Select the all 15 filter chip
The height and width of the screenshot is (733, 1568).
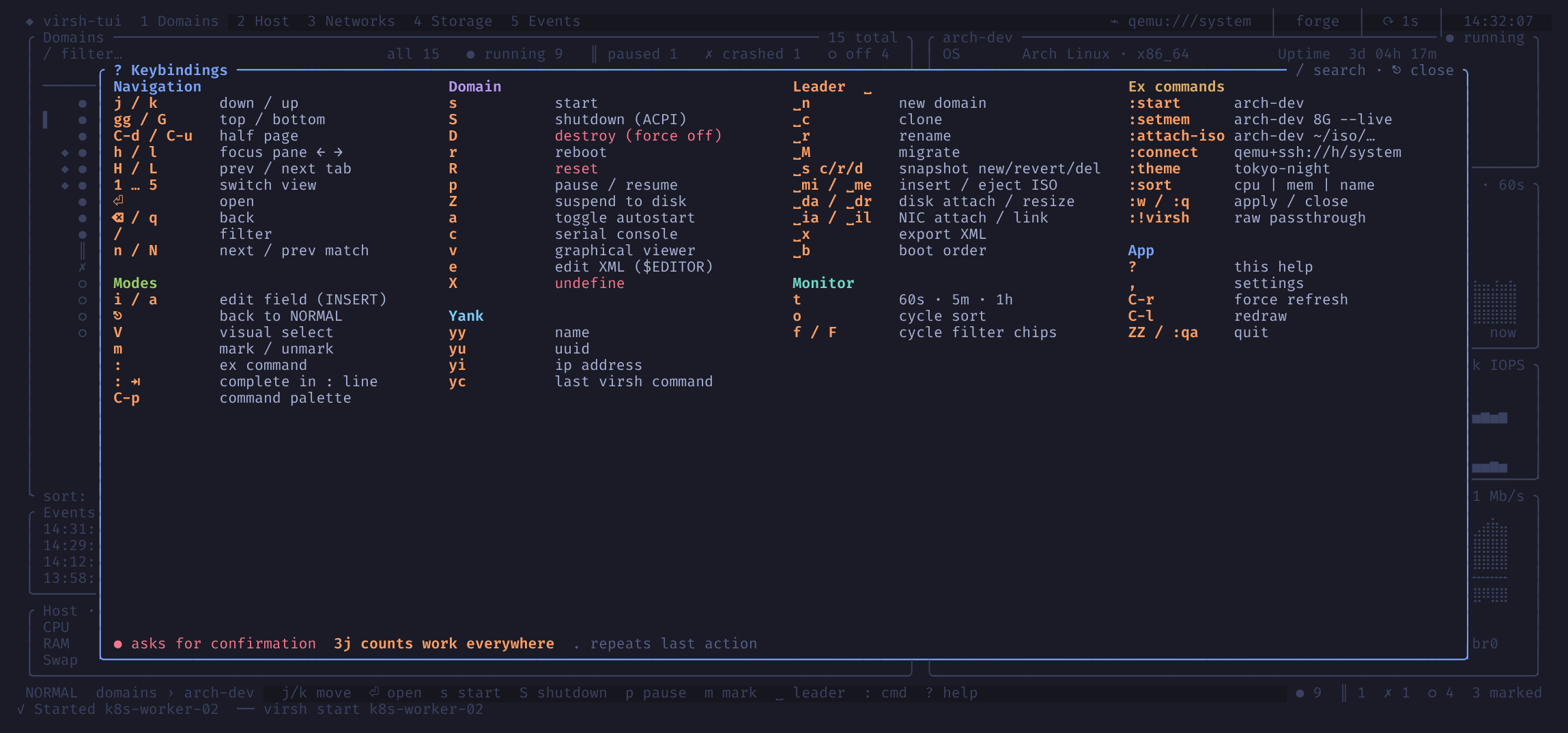coord(413,54)
